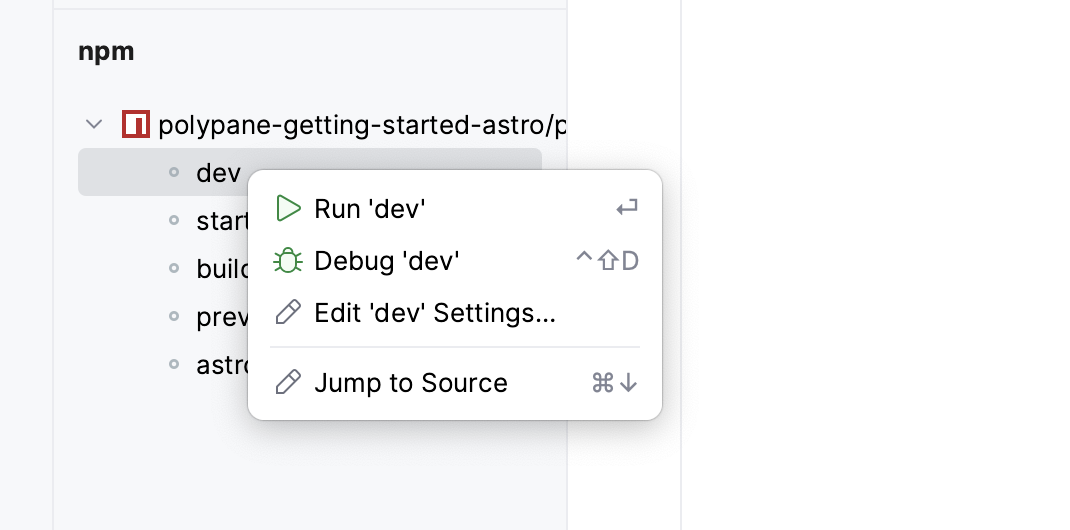Select the 'build' npm script row

163,269
